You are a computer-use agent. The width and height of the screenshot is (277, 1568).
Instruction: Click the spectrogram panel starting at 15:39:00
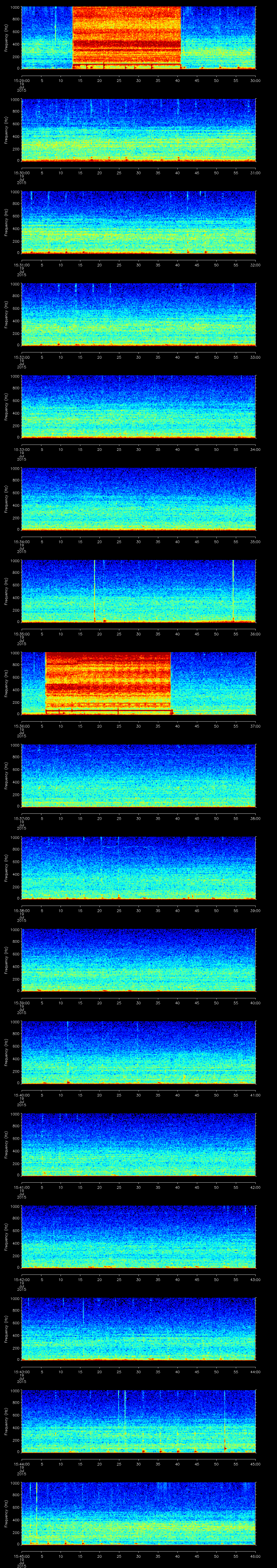click(139, 960)
